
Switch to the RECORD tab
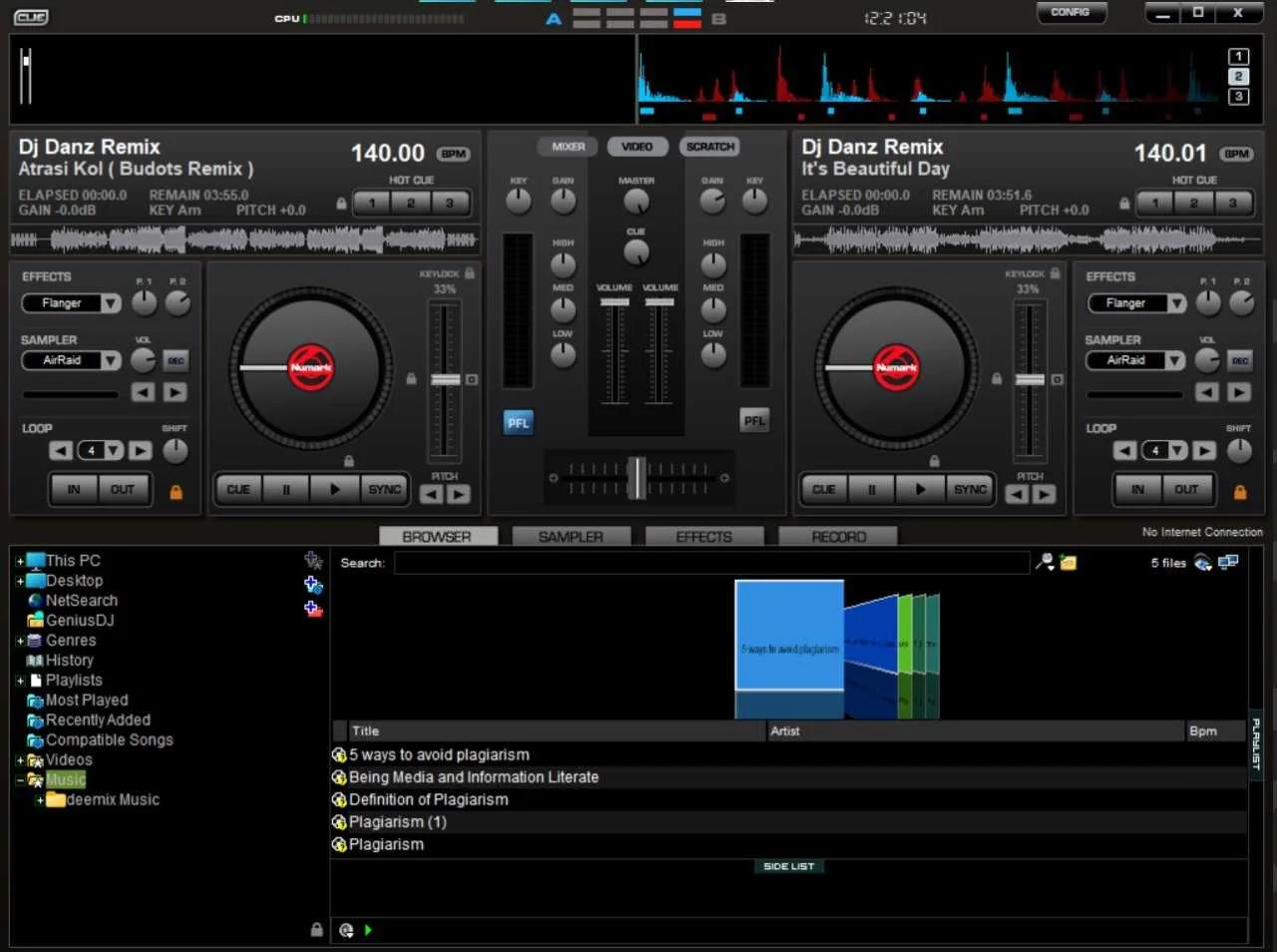coord(839,537)
